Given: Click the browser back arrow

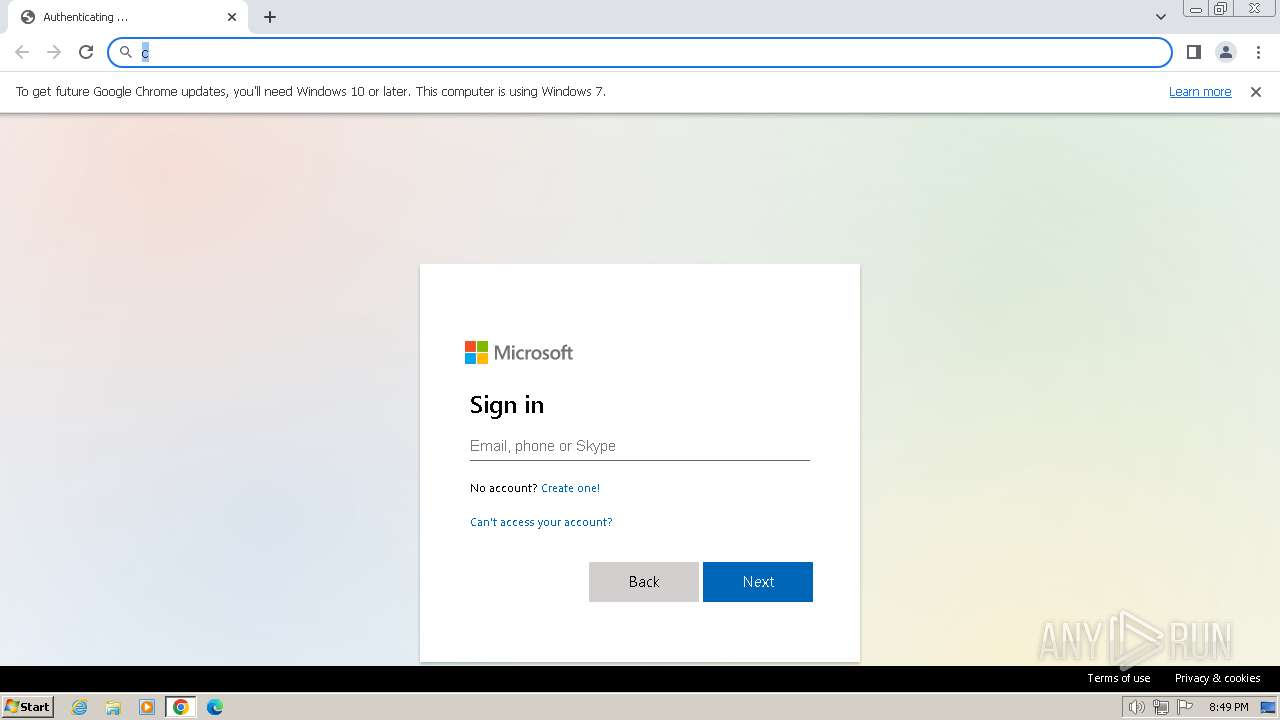Looking at the screenshot, I should coord(22,52).
